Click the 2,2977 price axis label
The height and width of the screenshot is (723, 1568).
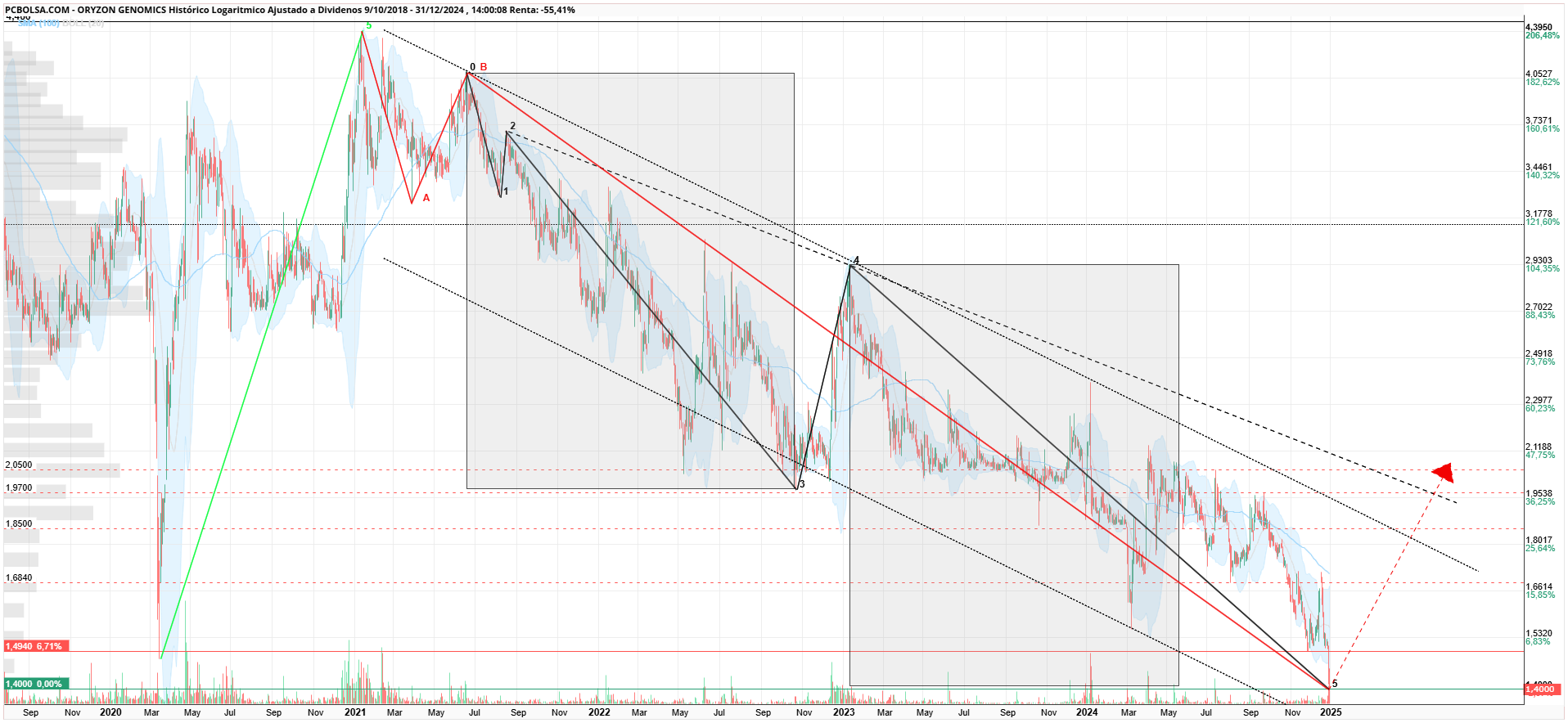pyautogui.click(x=1539, y=400)
